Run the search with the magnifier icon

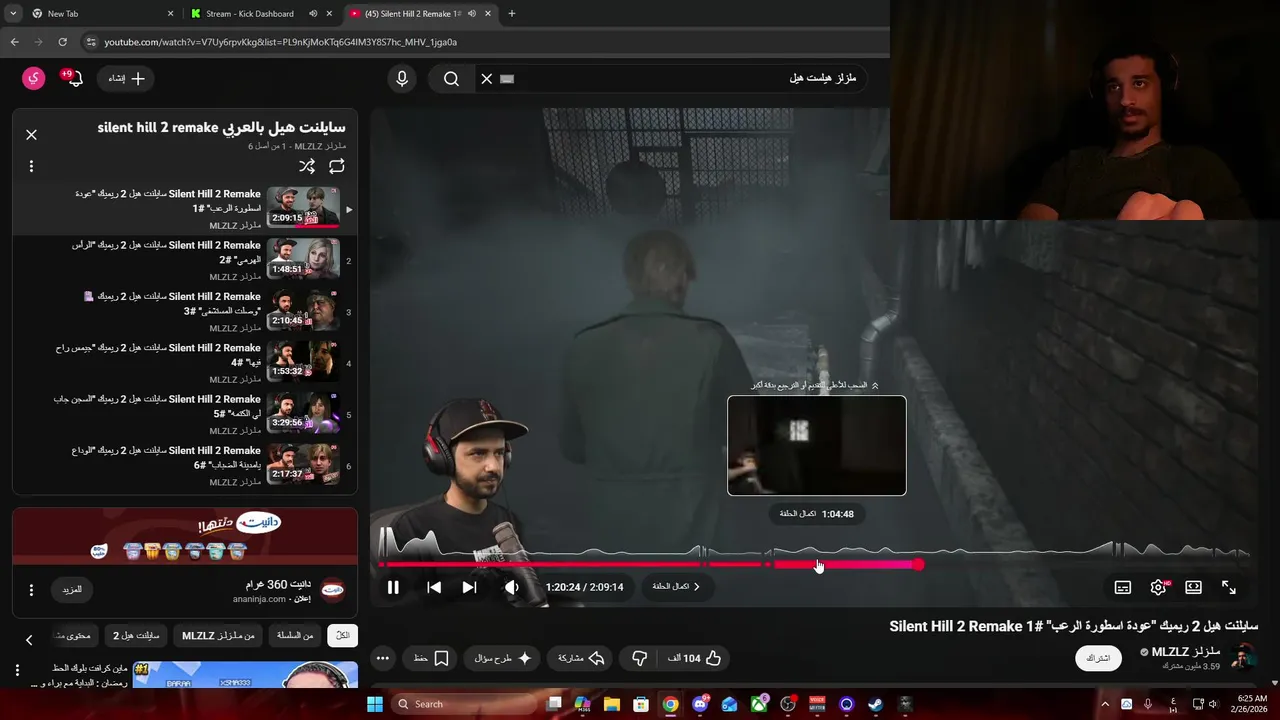451,78
